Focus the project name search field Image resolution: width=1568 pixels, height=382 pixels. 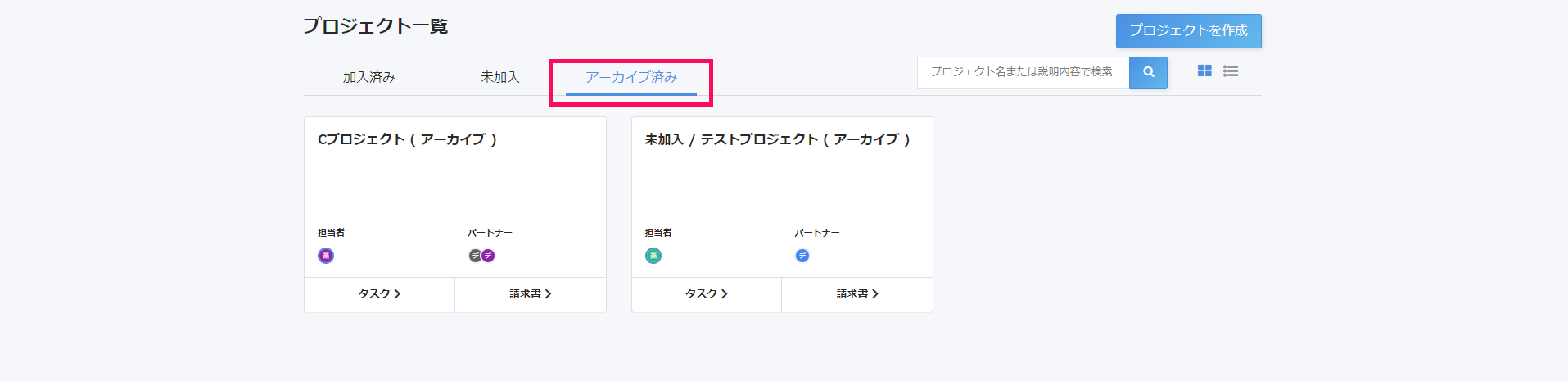point(1023,72)
